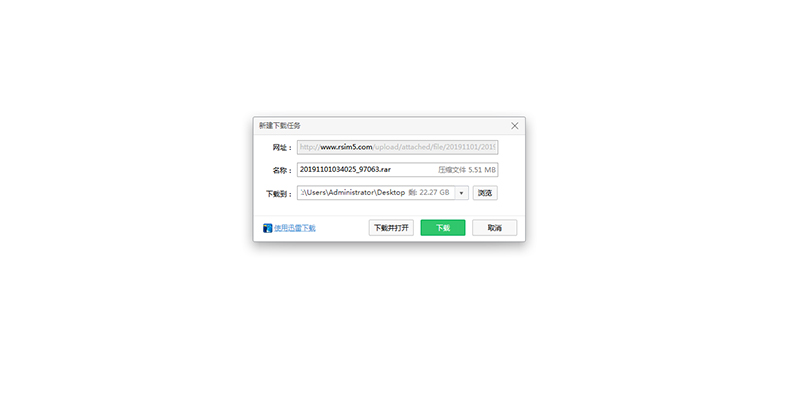Click the 压缩文件 5.51 MB size label

pos(467,170)
